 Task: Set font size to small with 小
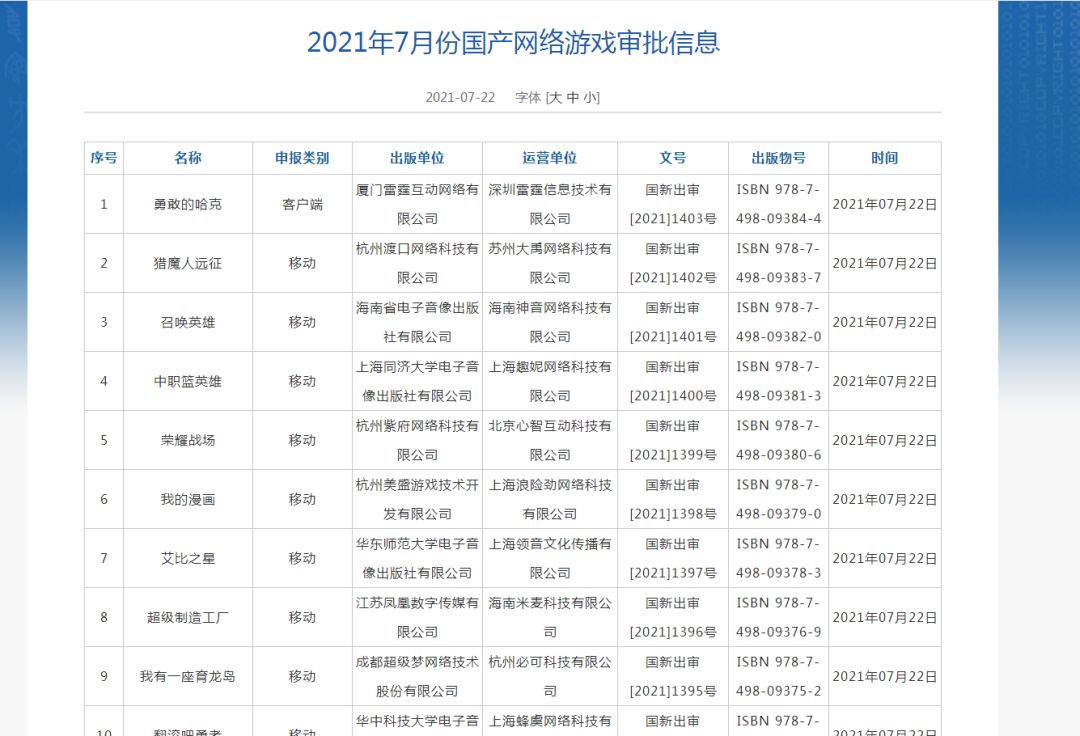[x=590, y=98]
